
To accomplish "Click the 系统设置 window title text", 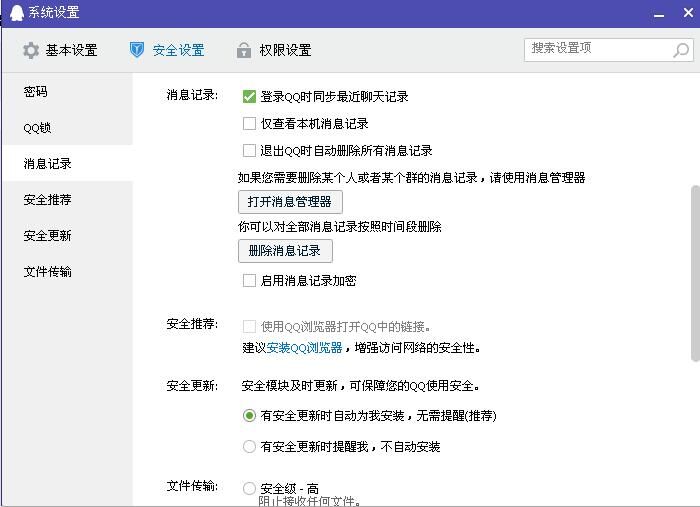I will coord(54,12).
